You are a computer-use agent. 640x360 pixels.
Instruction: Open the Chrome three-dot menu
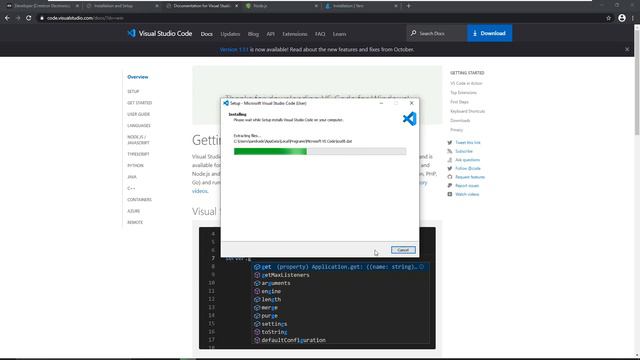click(633, 18)
